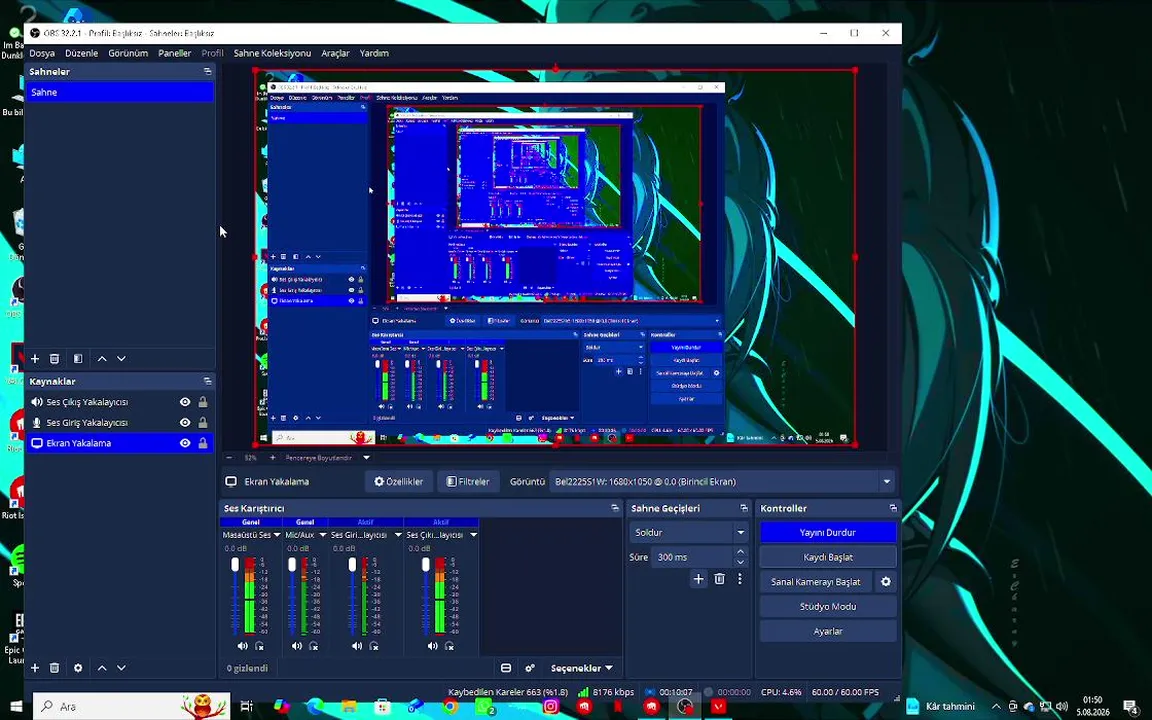Open the Düzenle menu

(x=82, y=53)
